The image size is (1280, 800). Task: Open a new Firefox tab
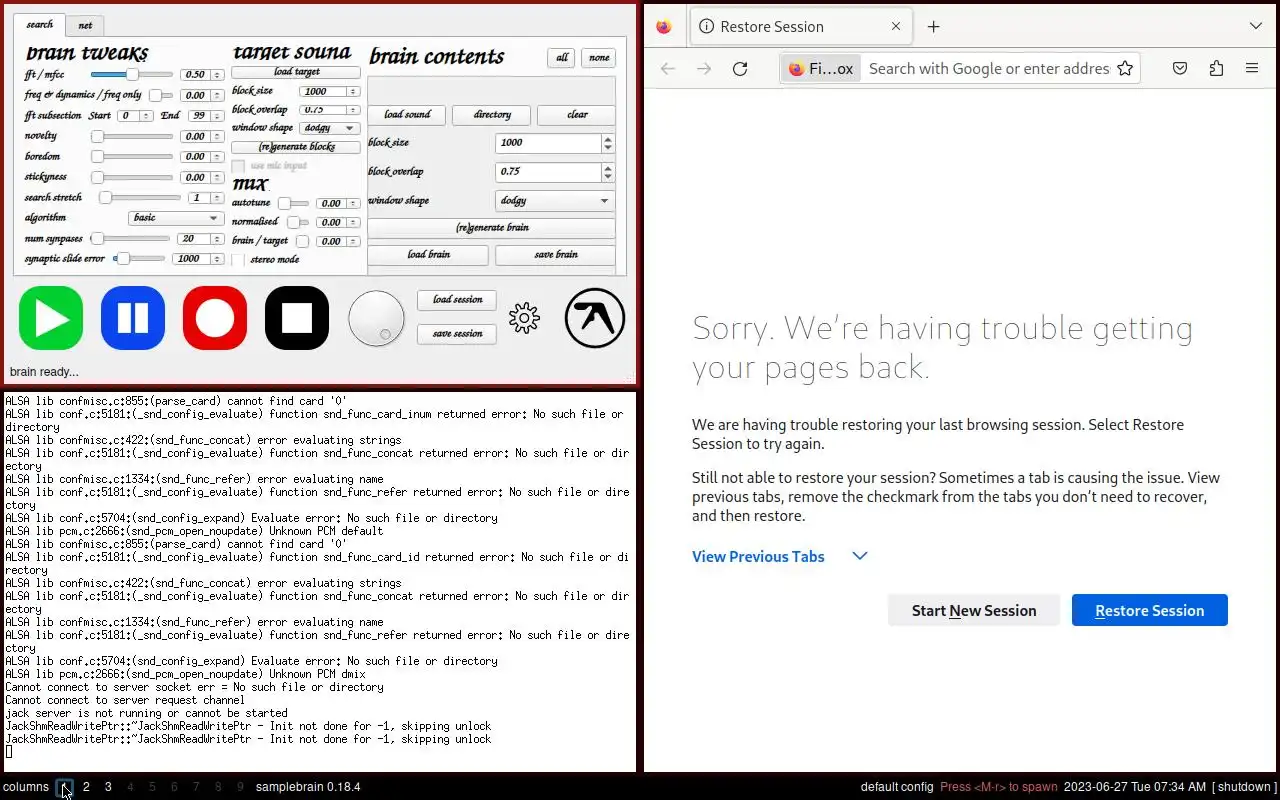point(933,27)
